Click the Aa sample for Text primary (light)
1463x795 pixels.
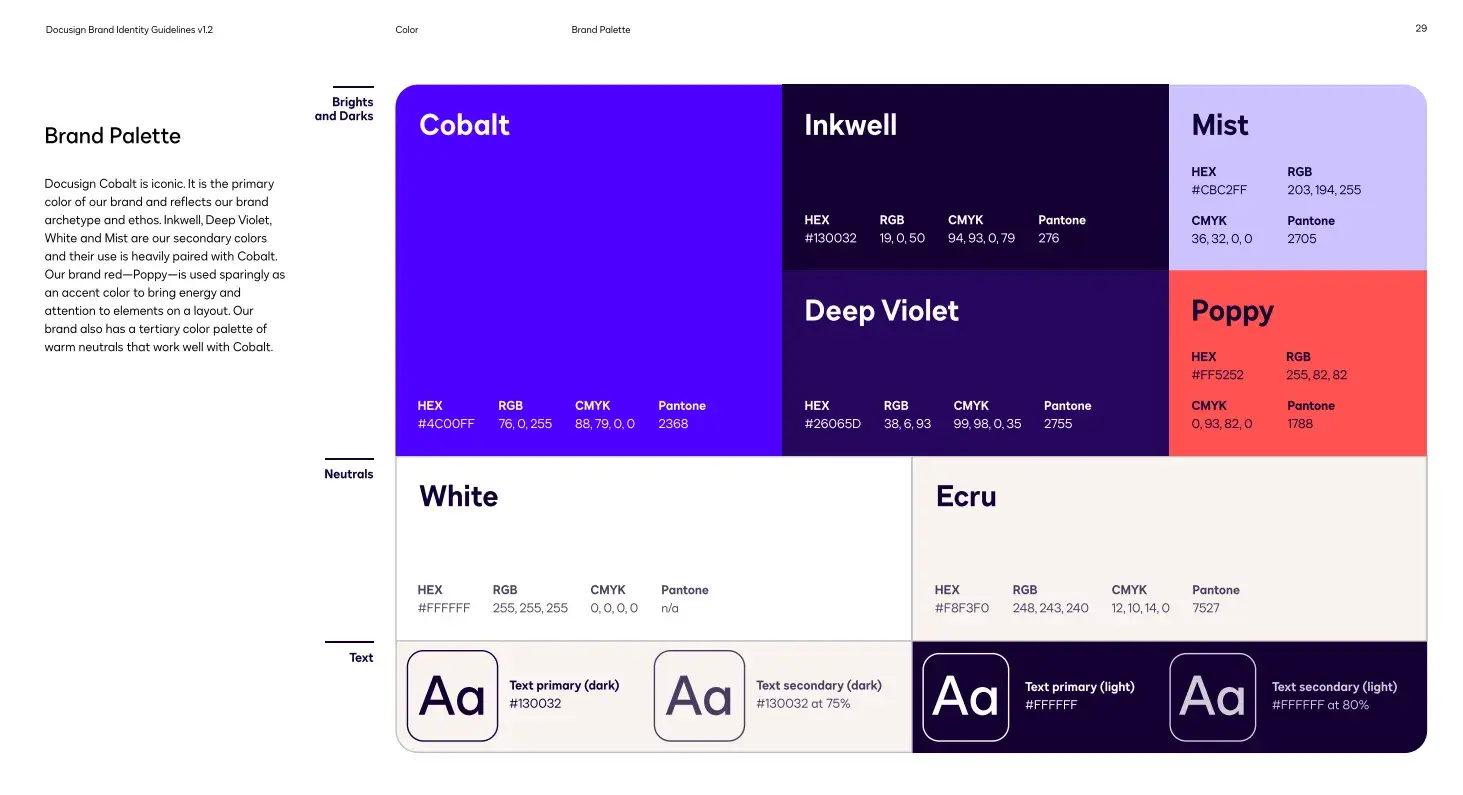[965, 697]
